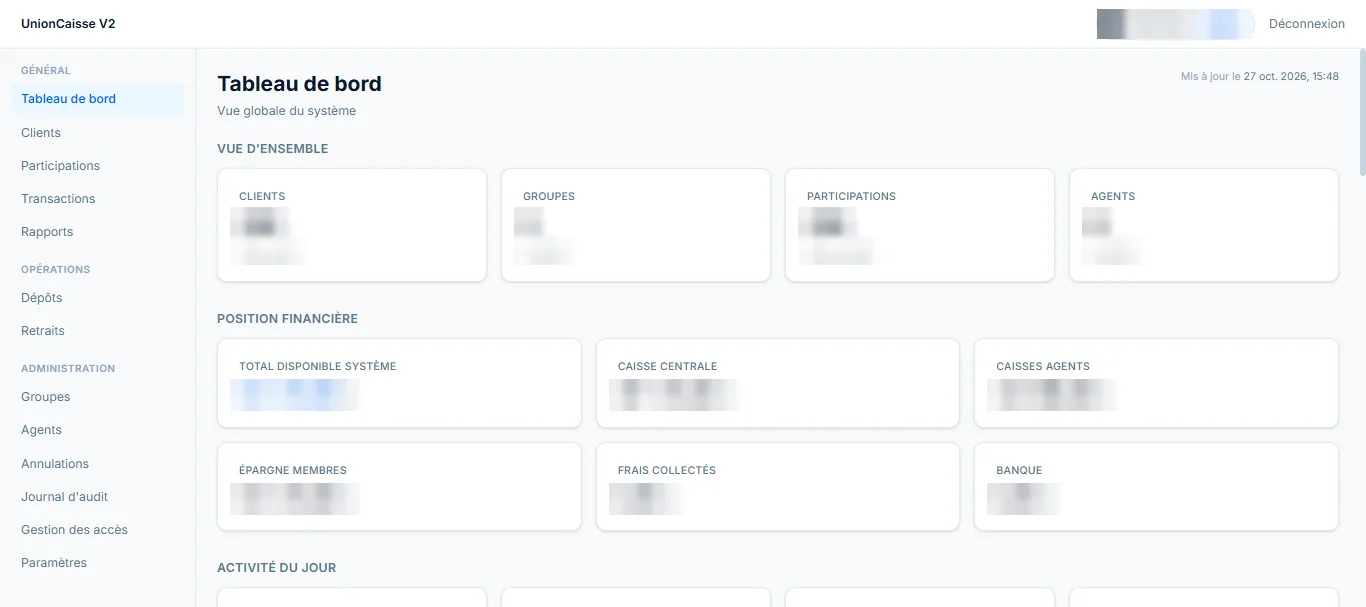Select the Groupes overview card
Viewport: 1366px width, 607px height.
(x=636, y=225)
